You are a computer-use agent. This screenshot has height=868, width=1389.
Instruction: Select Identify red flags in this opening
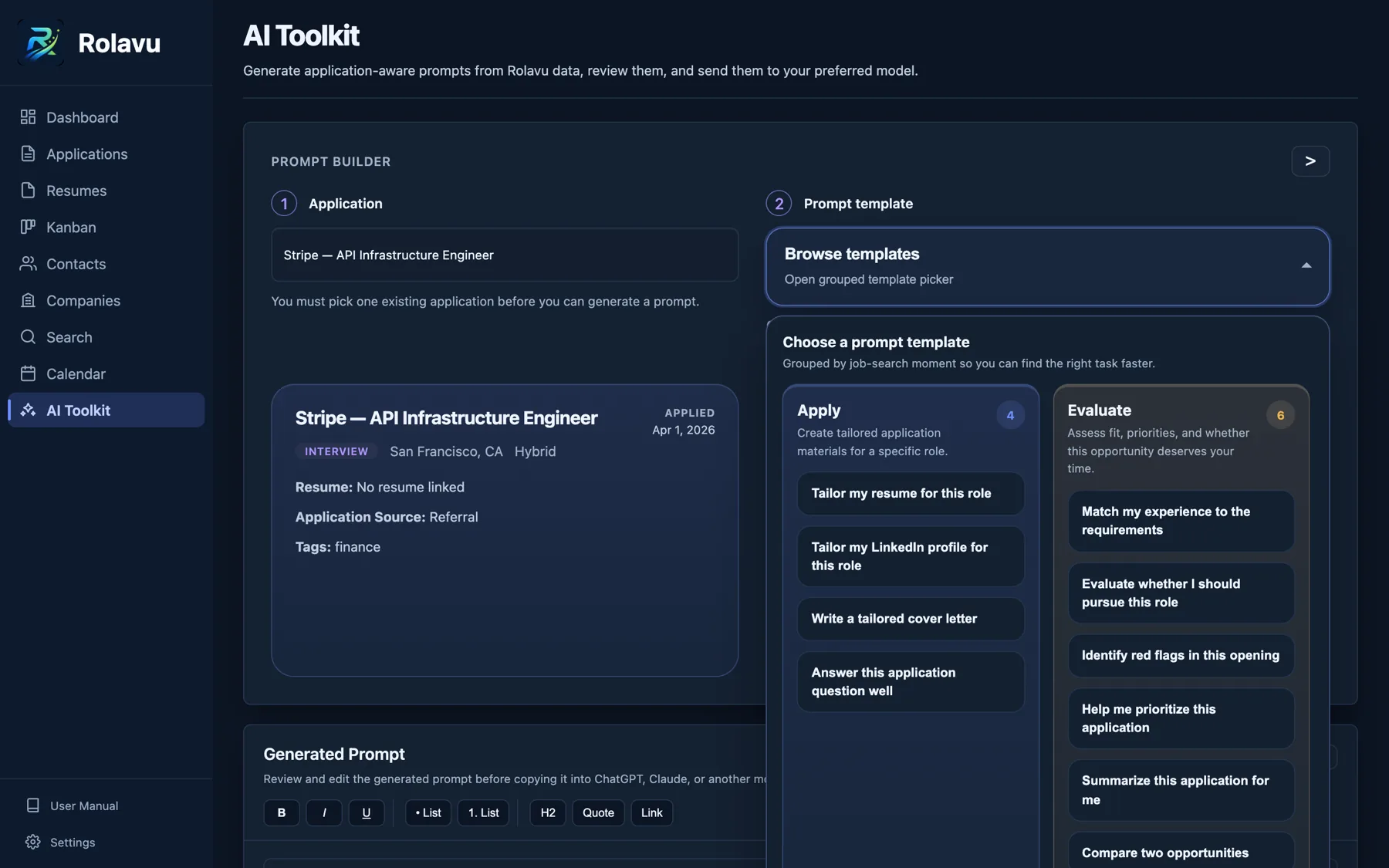1180,655
